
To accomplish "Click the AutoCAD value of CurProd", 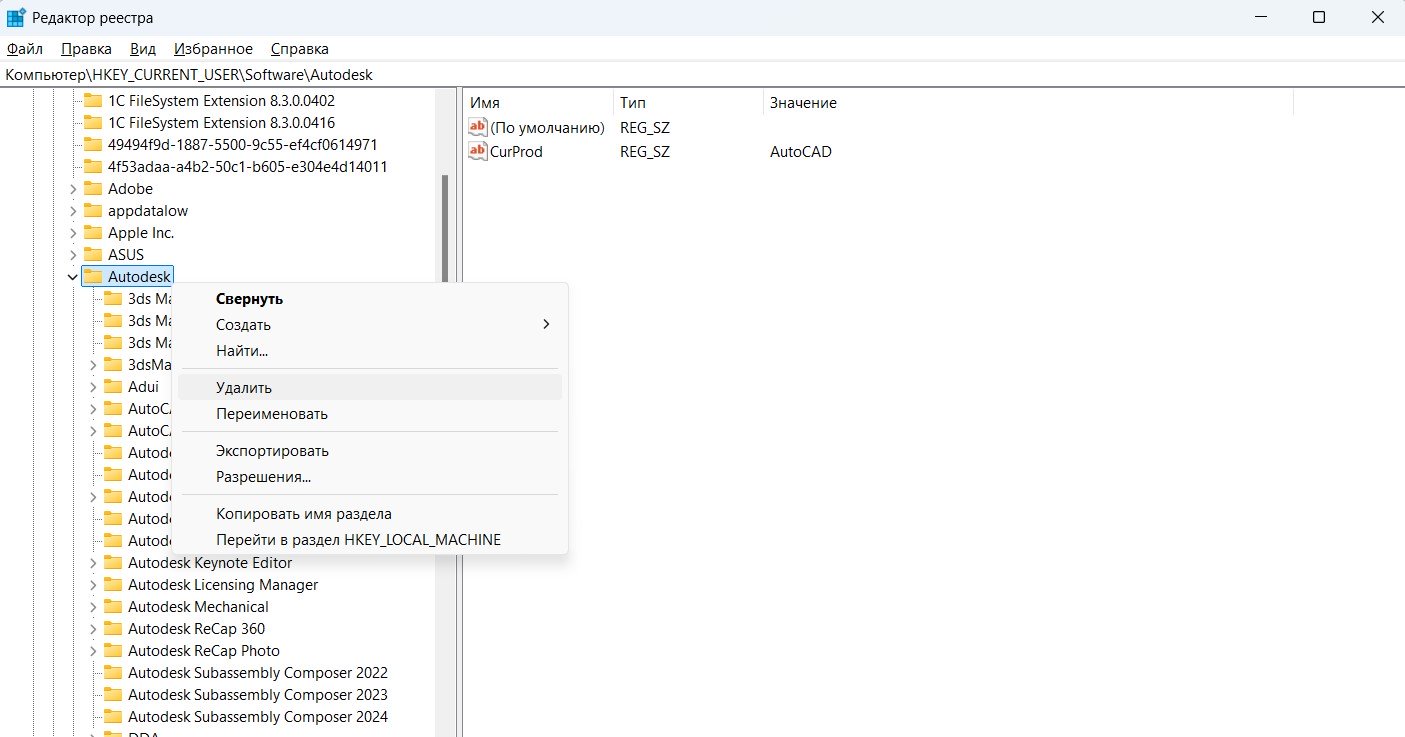I will click(x=801, y=152).
